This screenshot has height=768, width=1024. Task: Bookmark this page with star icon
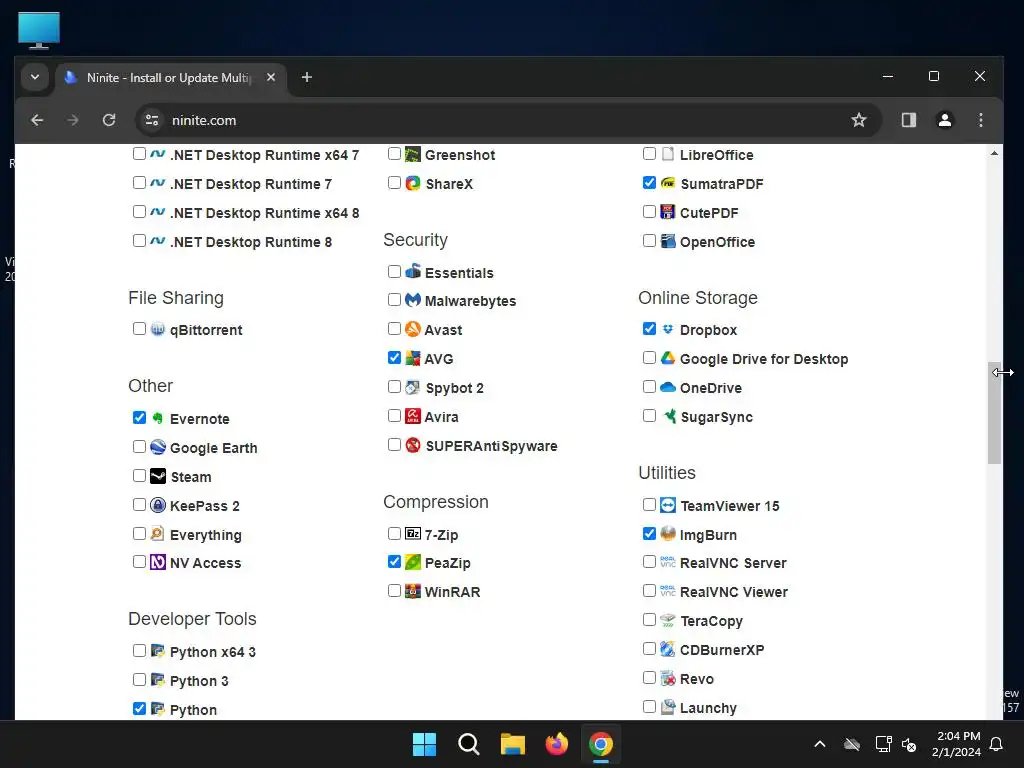coord(859,120)
